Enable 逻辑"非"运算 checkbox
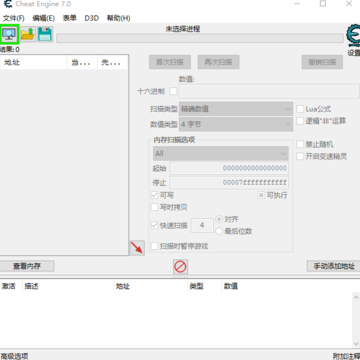 (x=300, y=121)
